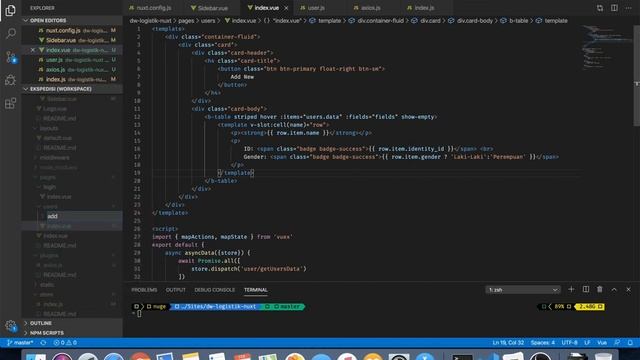The image size is (640, 360).
Task: Click 'mapActions' in import statement
Action: click(198, 237)
